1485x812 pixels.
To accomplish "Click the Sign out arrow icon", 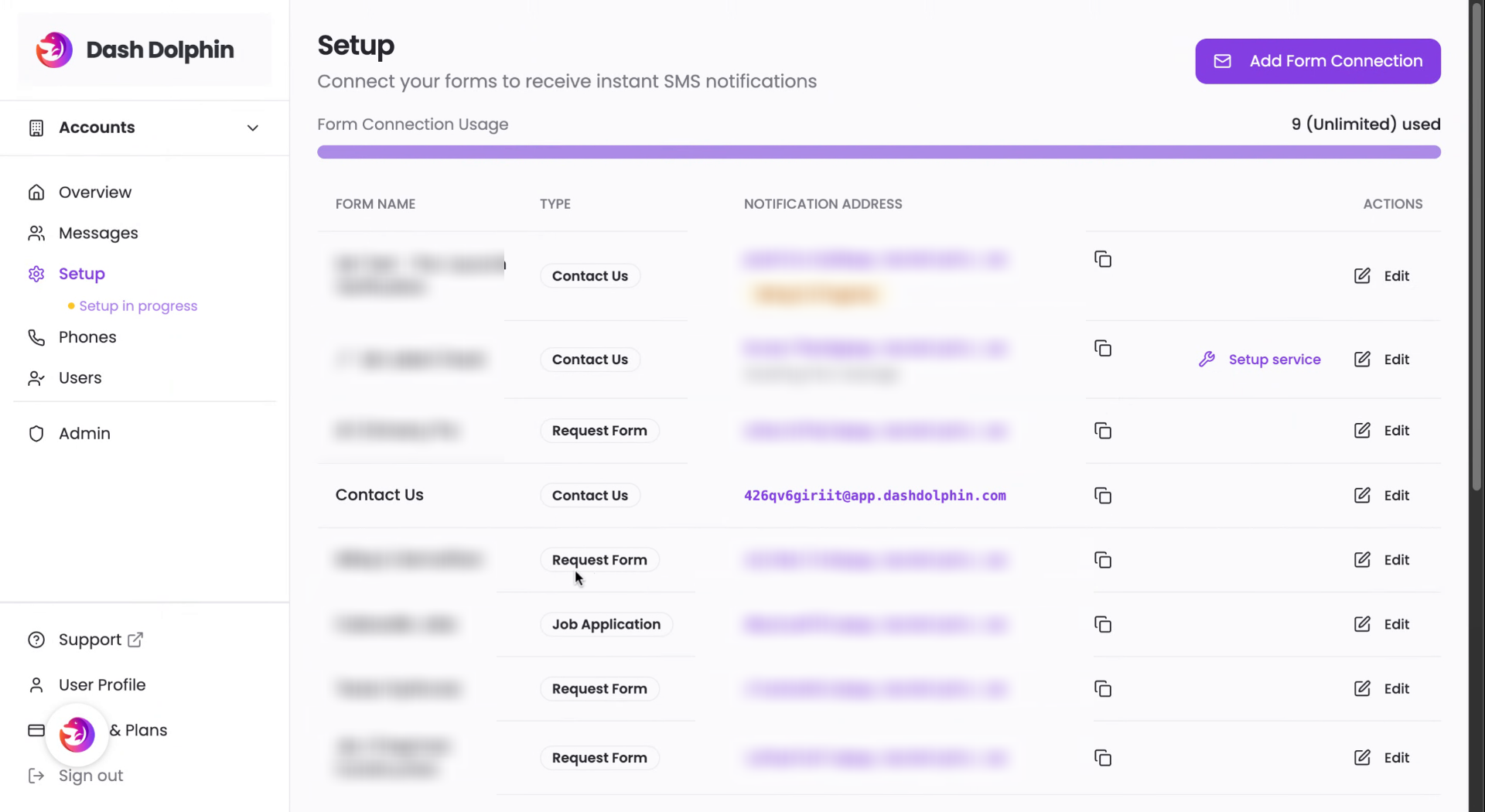I will [x=36, y=775].
